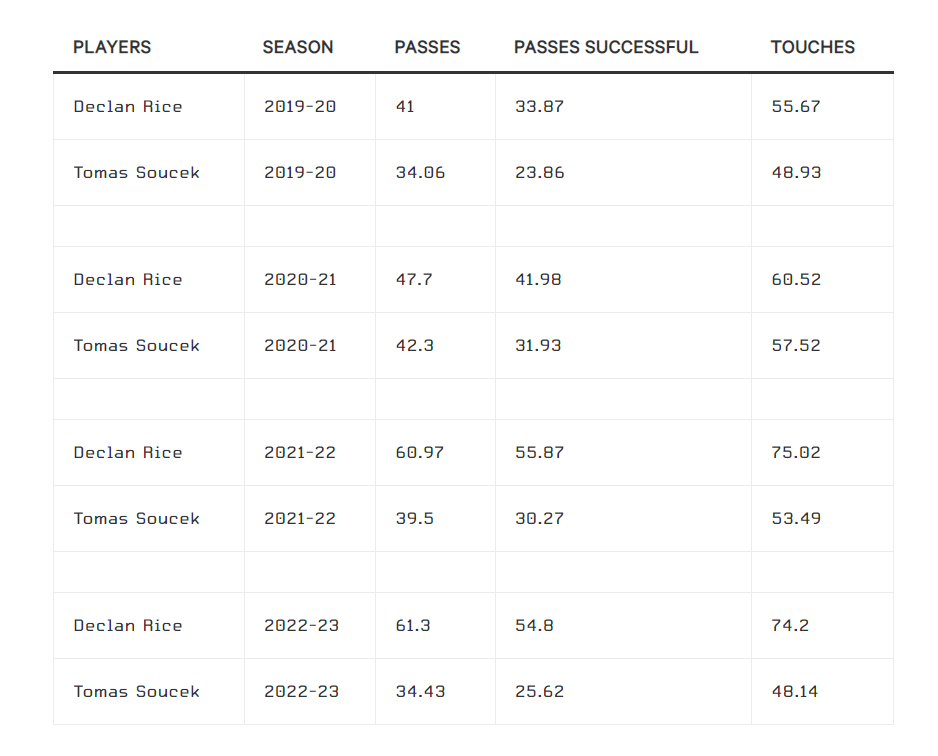Click the passes value 60.97
The image size is (938, 756).
point(419,452)
